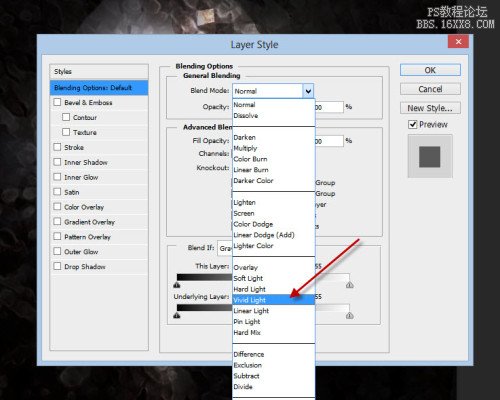Click the Opacity percentage input field
The image size is (500, 400).
[x=329, y=107]
